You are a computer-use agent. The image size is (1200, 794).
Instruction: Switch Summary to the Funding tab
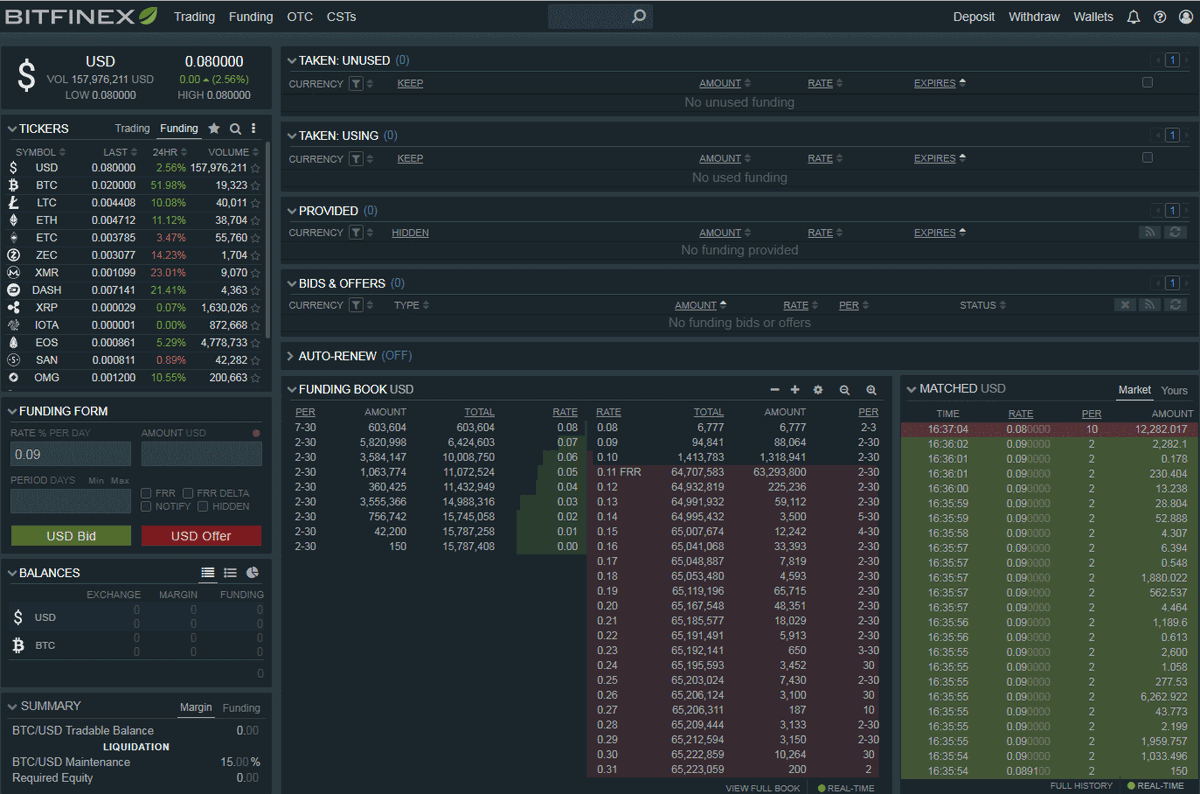241,708
